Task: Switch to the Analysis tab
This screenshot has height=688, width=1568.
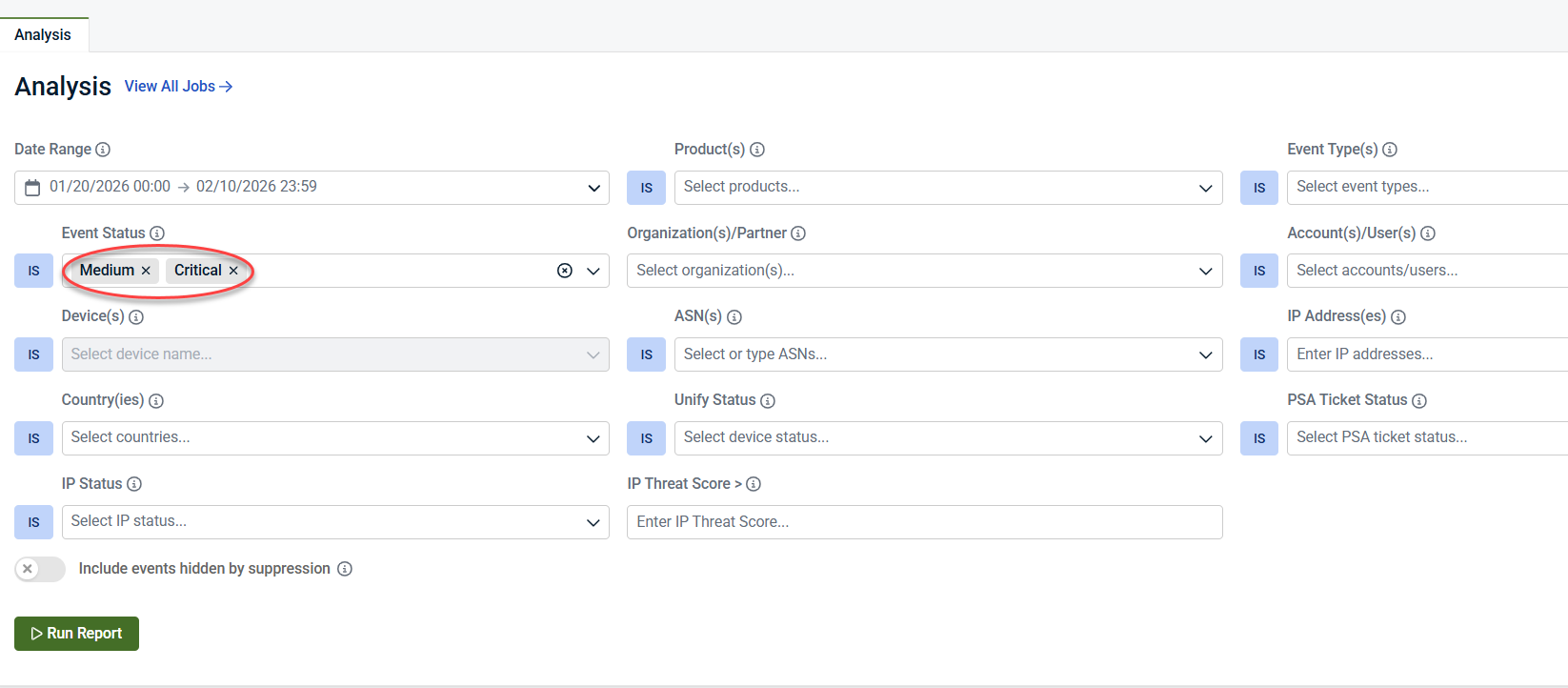Action: (43, 34)
